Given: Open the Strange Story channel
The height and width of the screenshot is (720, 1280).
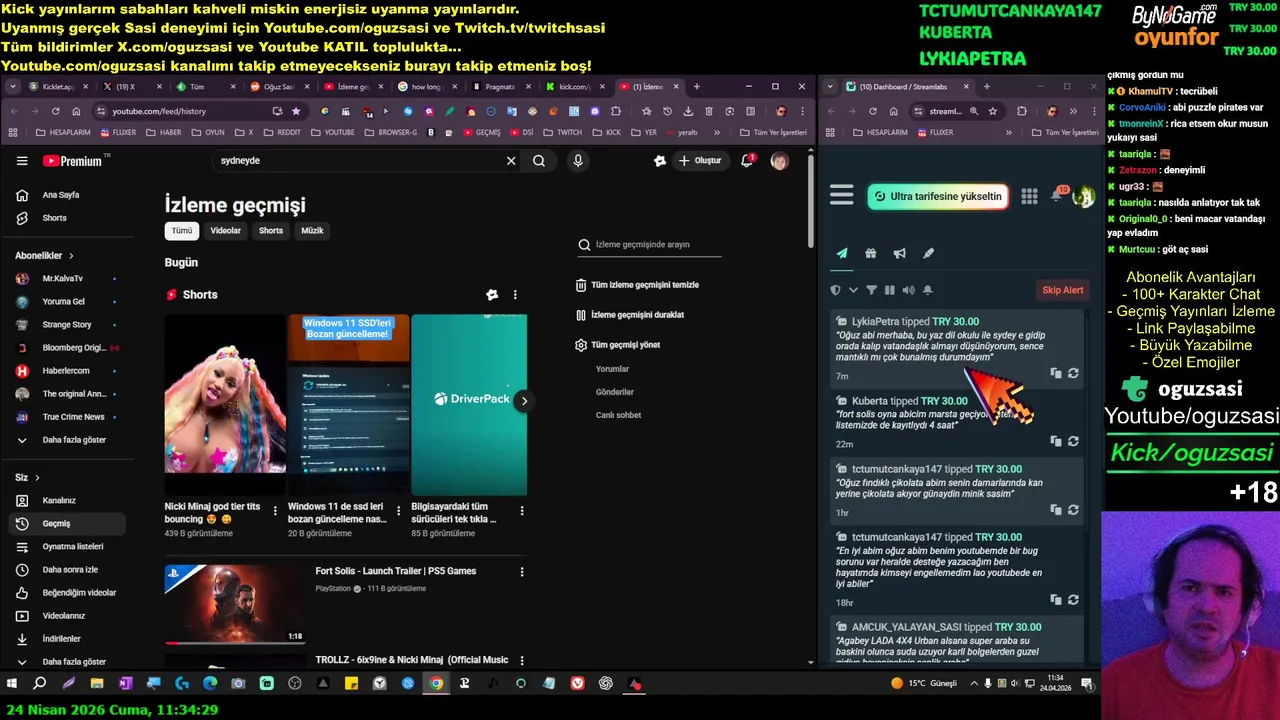Looking at the screenshot, I should click(66, 325).
